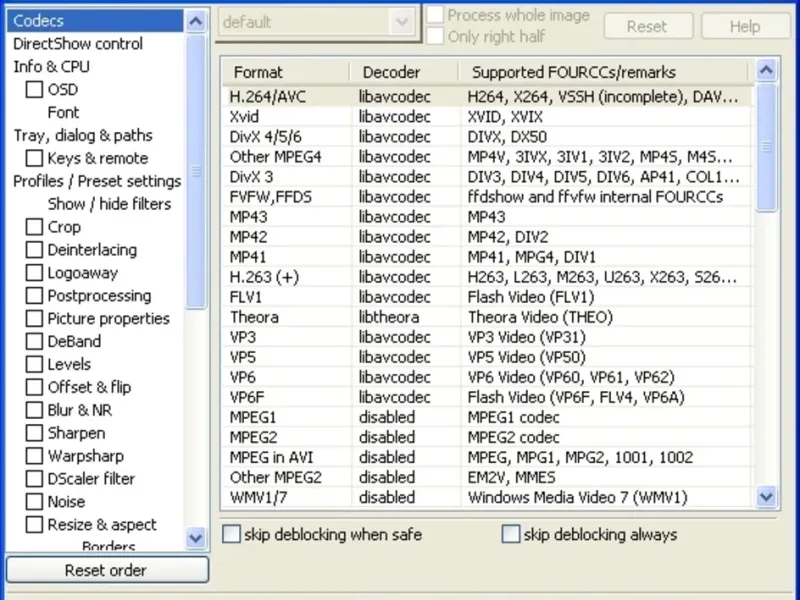Click codec list scroll-up arrow

[x=766, y=70]
